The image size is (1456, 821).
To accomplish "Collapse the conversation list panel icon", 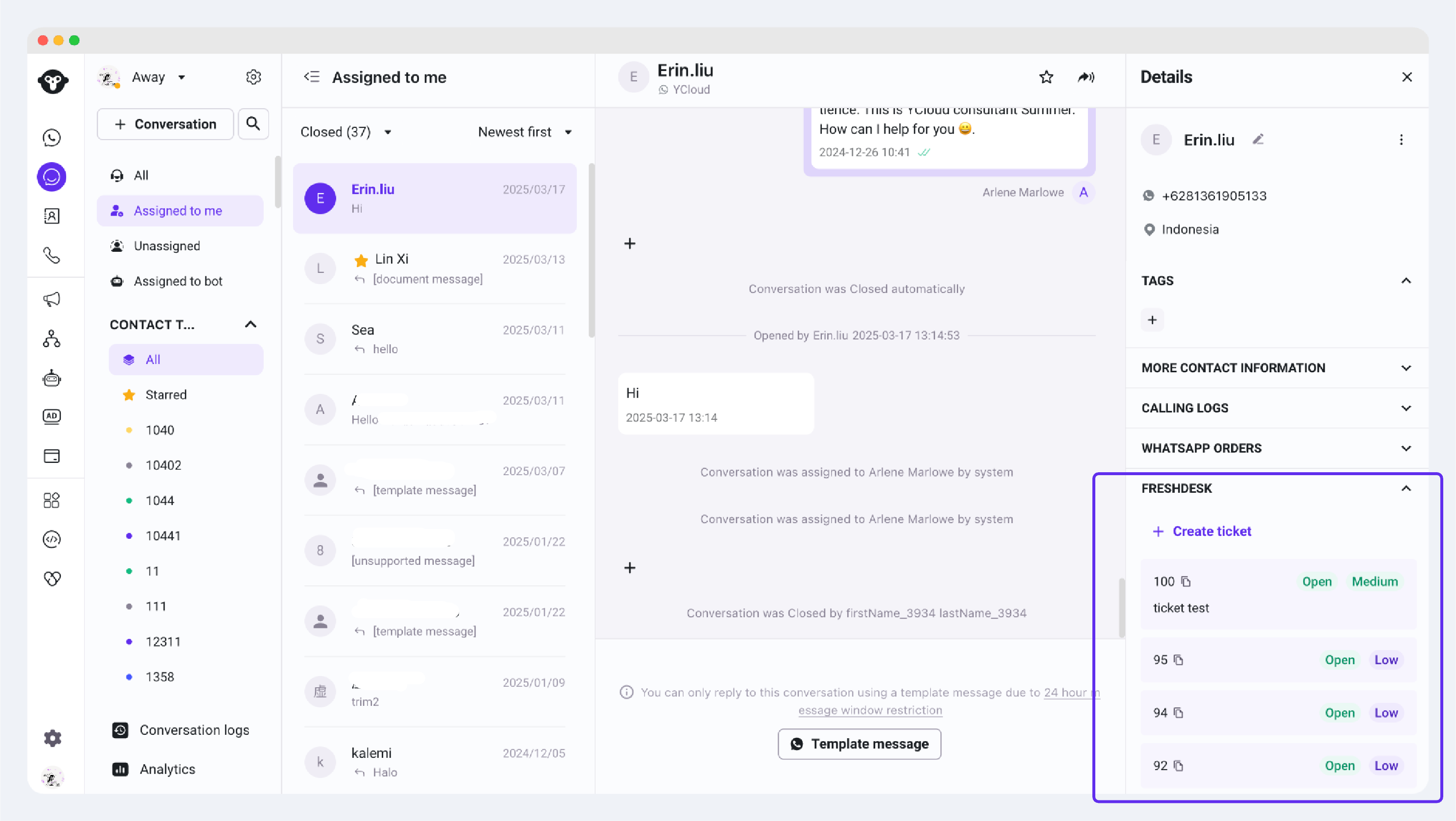I will pyautogui.click(x=312, y=77).
